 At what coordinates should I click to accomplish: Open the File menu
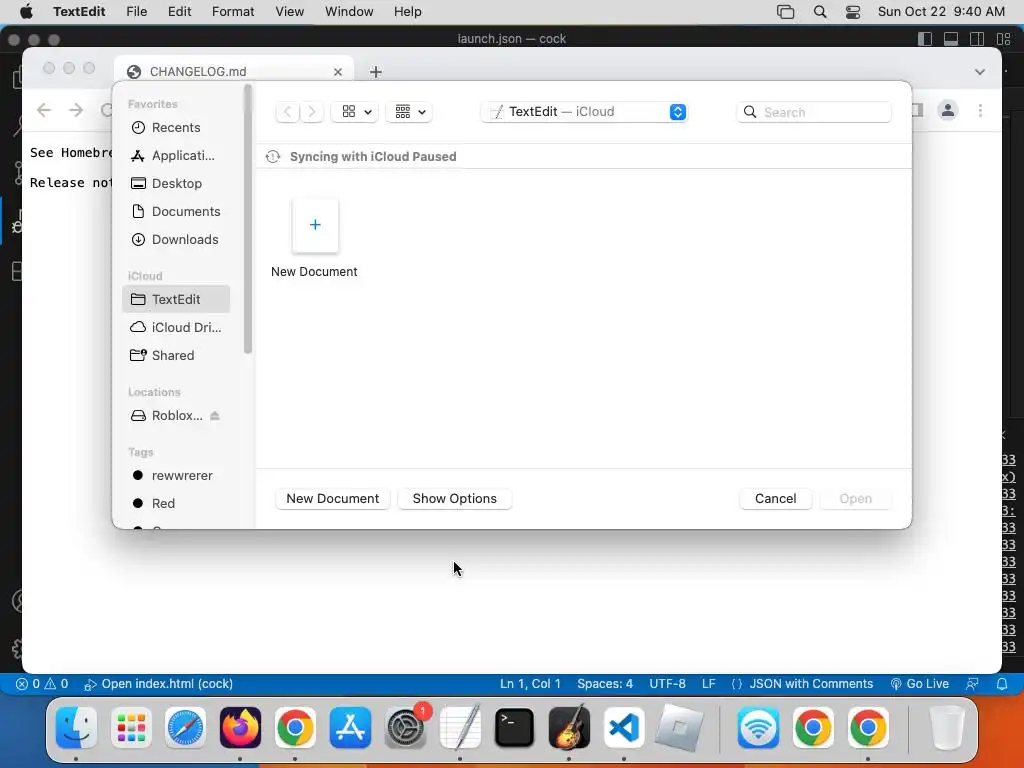pos(136,11)
